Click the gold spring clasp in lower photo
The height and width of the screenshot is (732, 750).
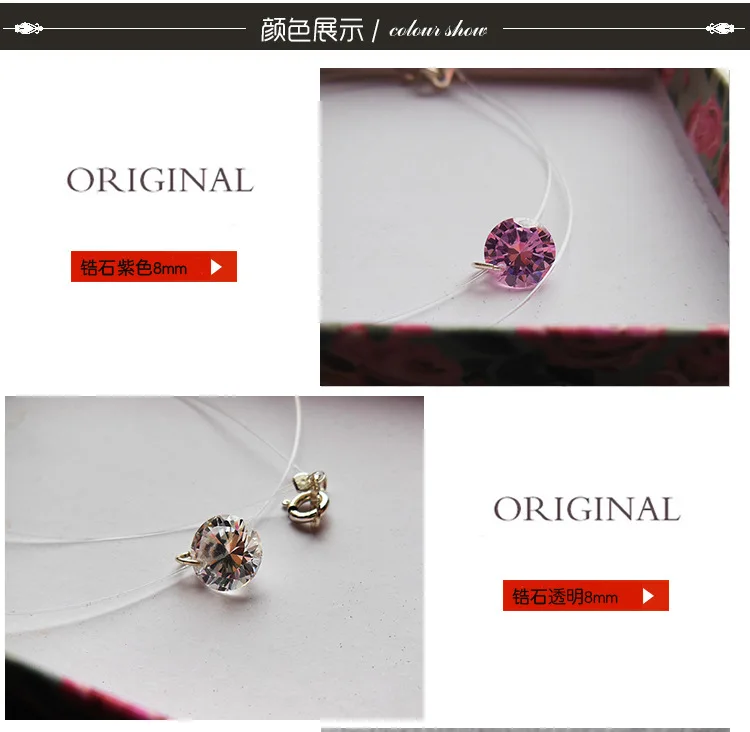[x=306, y=509]
